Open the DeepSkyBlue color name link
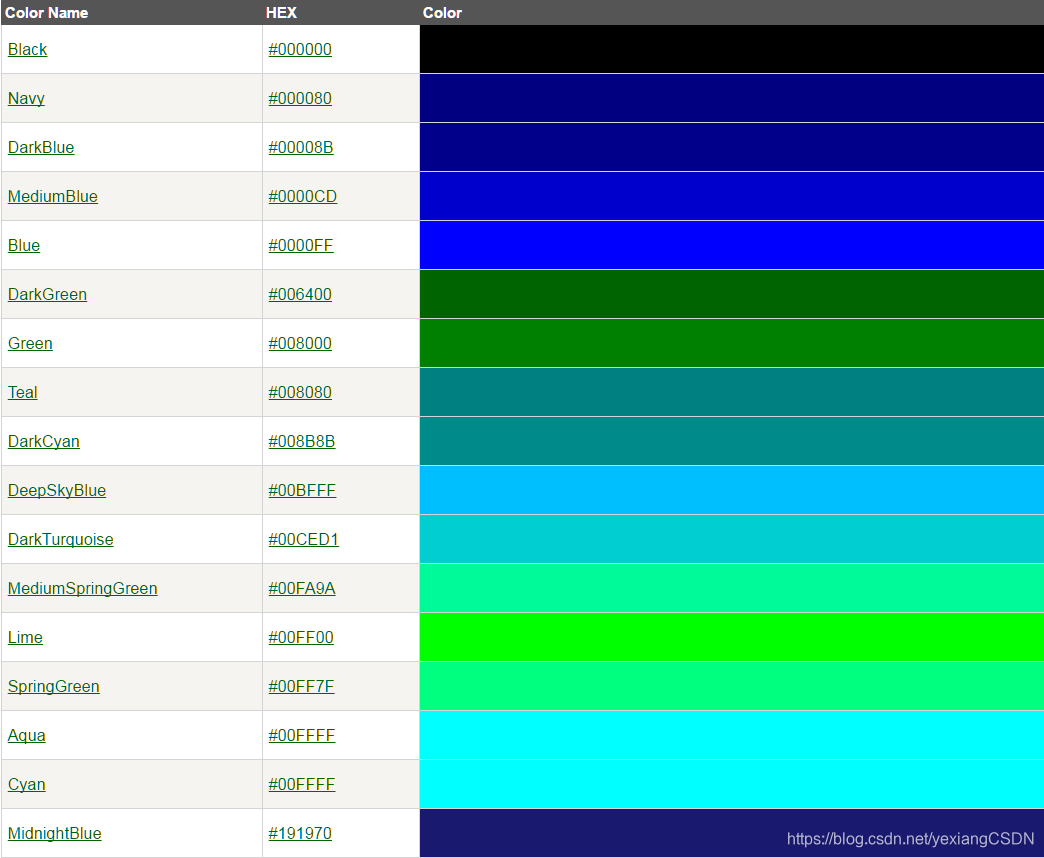The width and height of the screenshot is (1044, 858). click(x=57, y=491)
